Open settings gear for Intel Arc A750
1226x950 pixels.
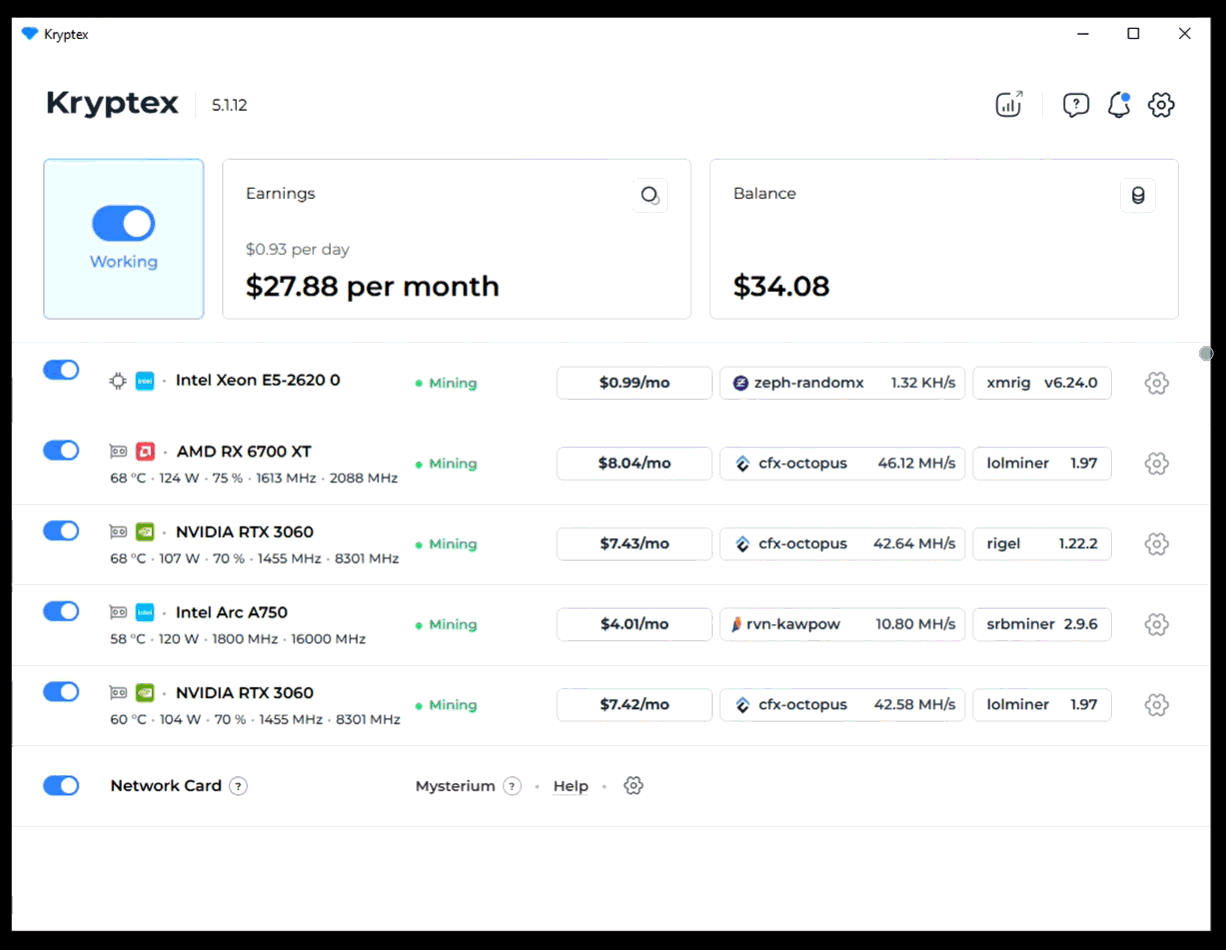coord(1156,624)
